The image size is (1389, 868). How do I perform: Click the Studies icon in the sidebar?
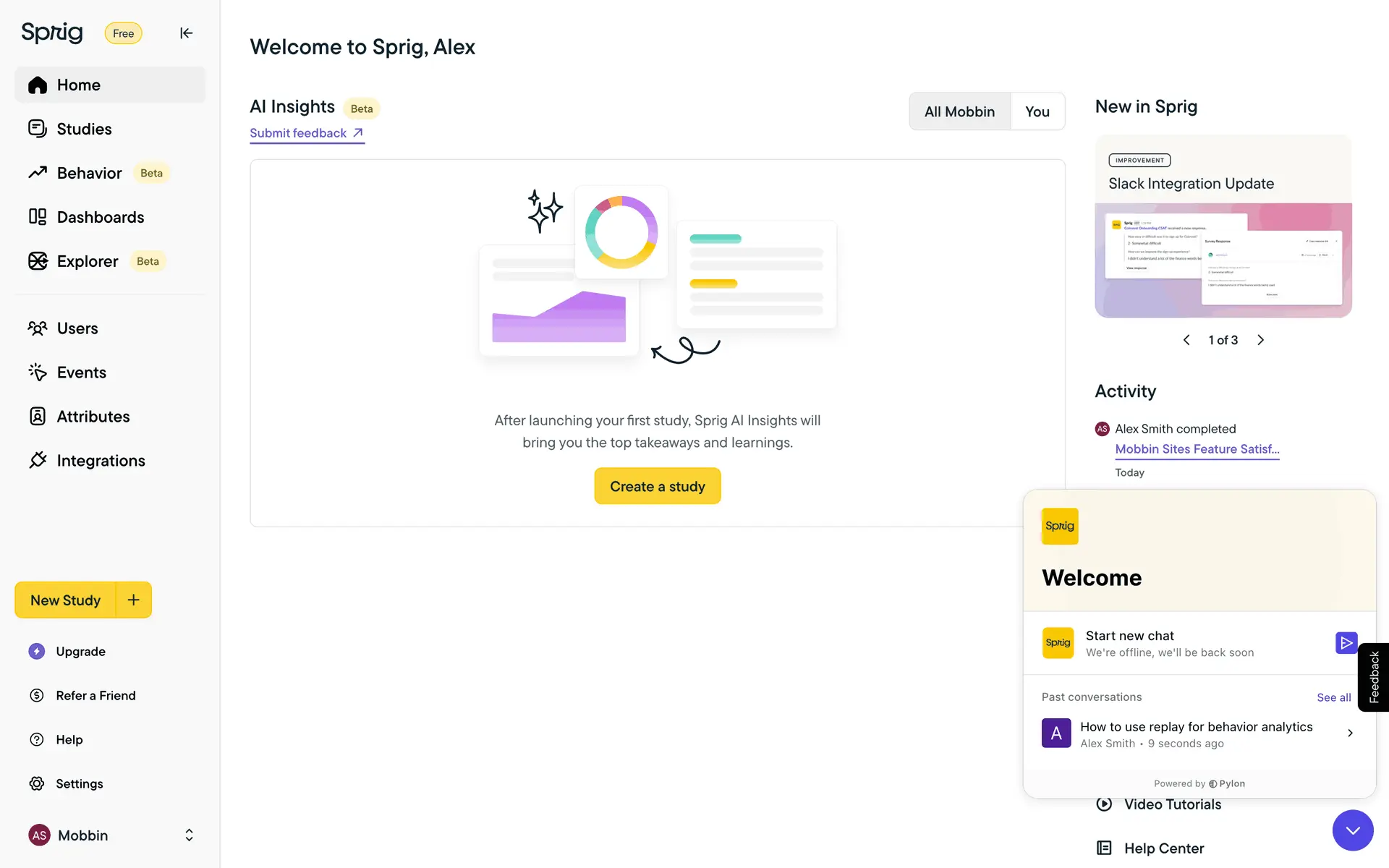point(38,129)
